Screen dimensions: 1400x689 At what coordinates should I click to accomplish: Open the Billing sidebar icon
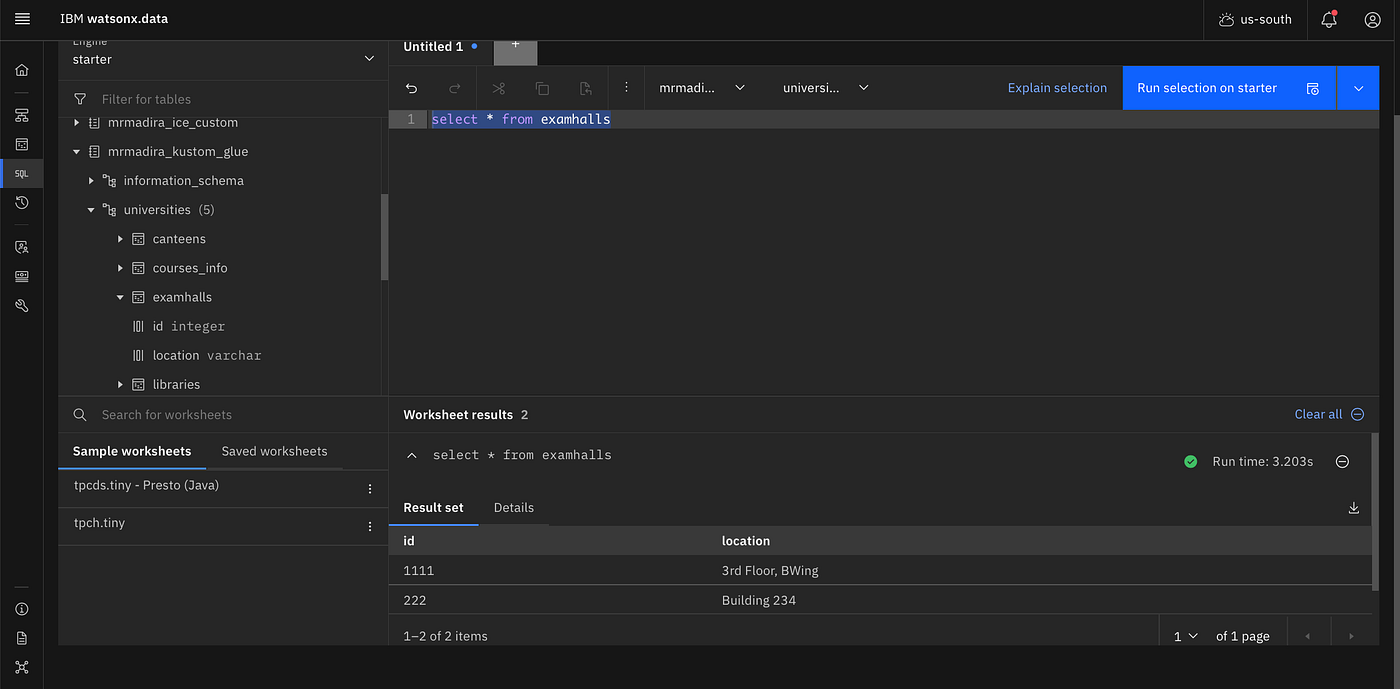[x=22, y=276]
